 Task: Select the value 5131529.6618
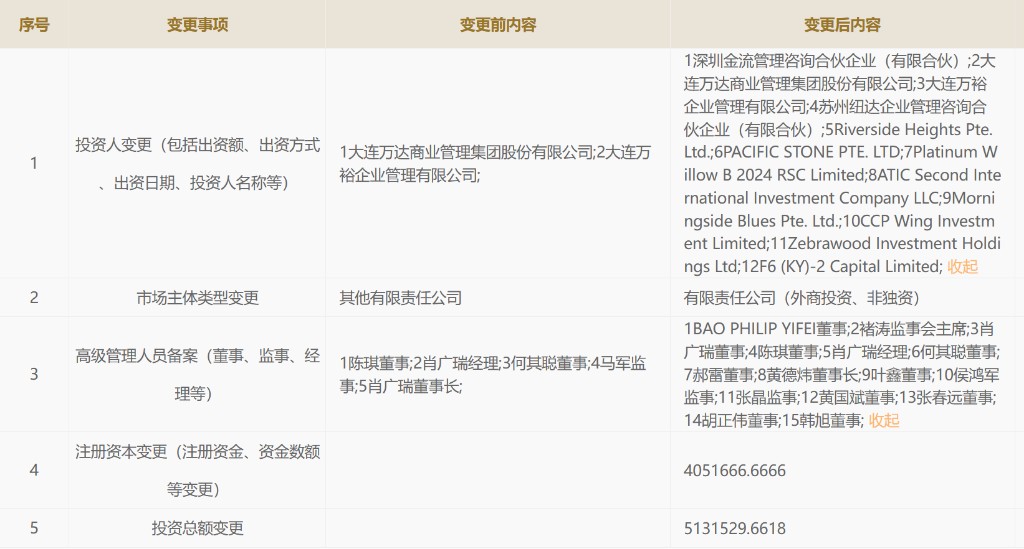pyautogui.click(x=735, y=527)
